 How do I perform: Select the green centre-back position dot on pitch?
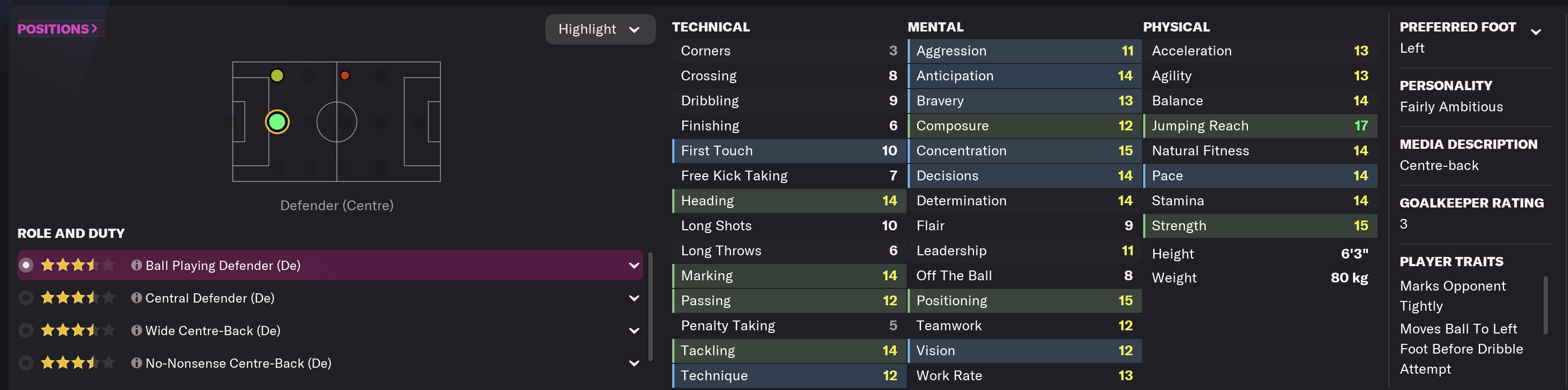[x=277, y=122]
